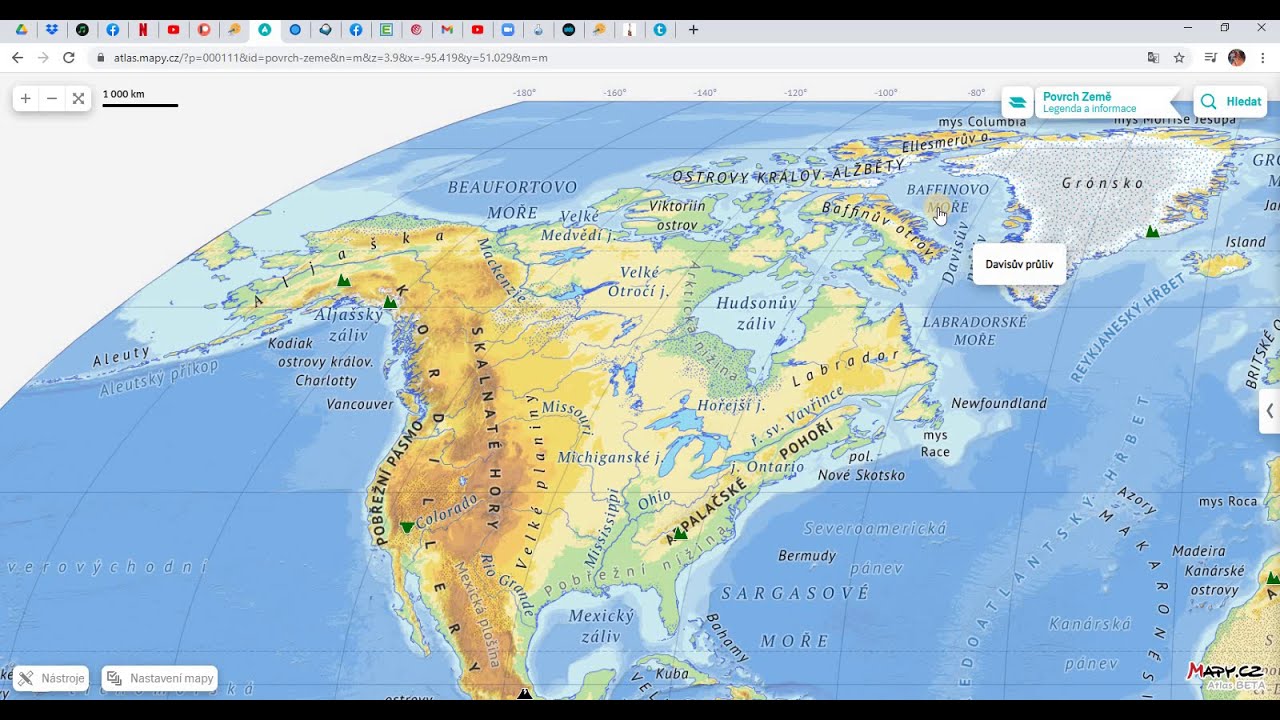The width and height of the screenshot is (1280, 720).
Task: Open Chrome three-dot menu
Action: coord(1263,58)
